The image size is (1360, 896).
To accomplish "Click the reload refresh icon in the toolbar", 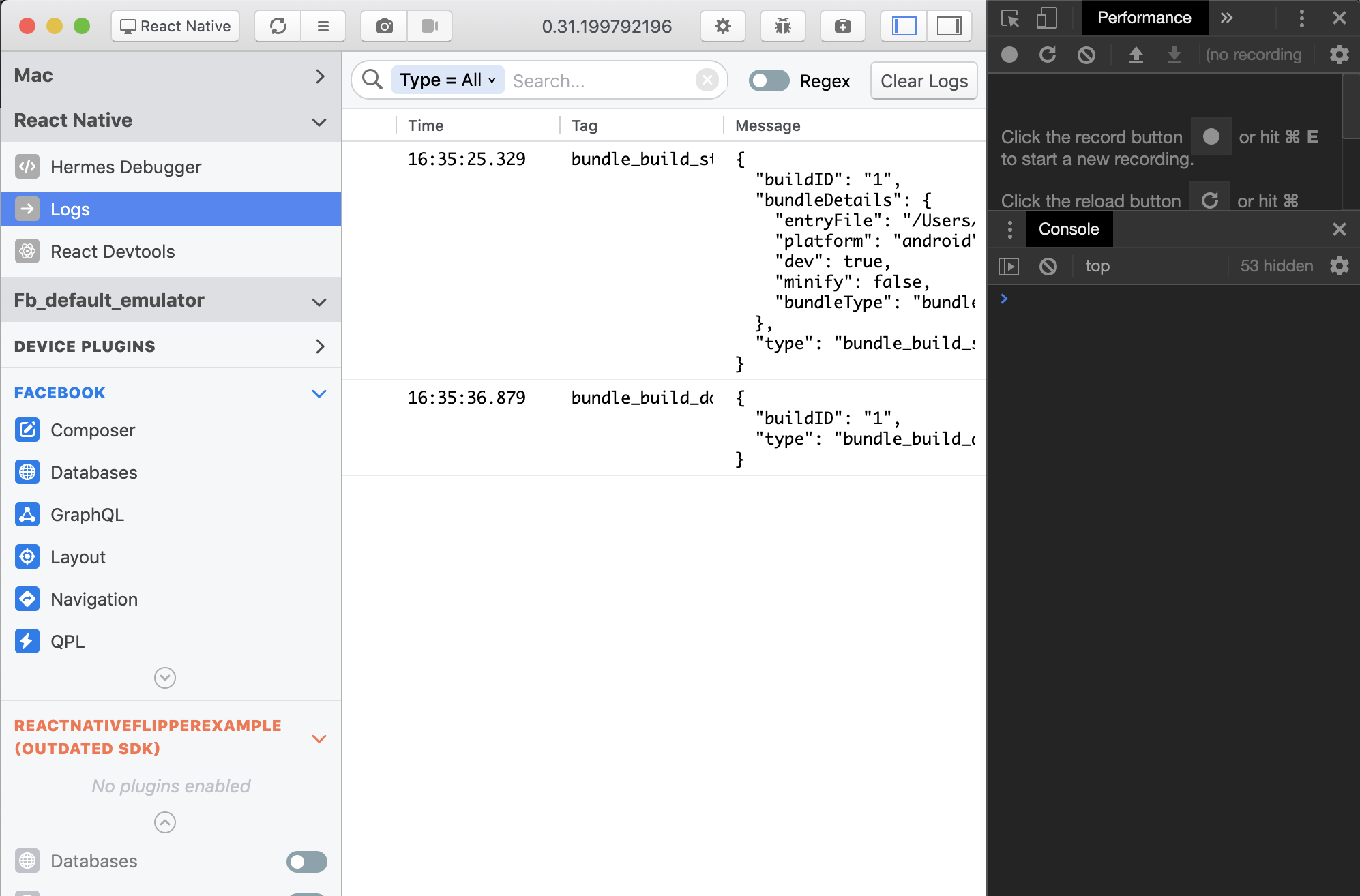I will [278, 27].
